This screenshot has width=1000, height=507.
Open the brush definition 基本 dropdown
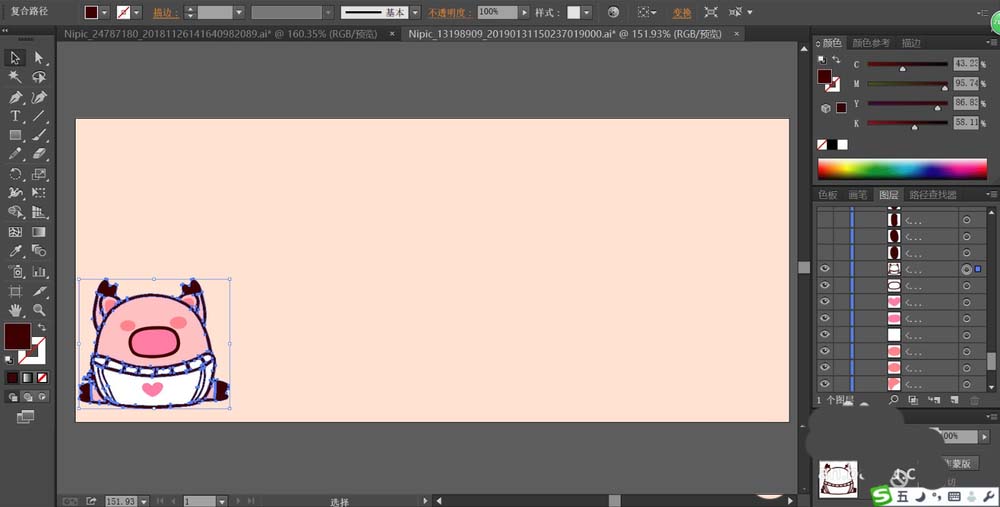coord(415,12)
